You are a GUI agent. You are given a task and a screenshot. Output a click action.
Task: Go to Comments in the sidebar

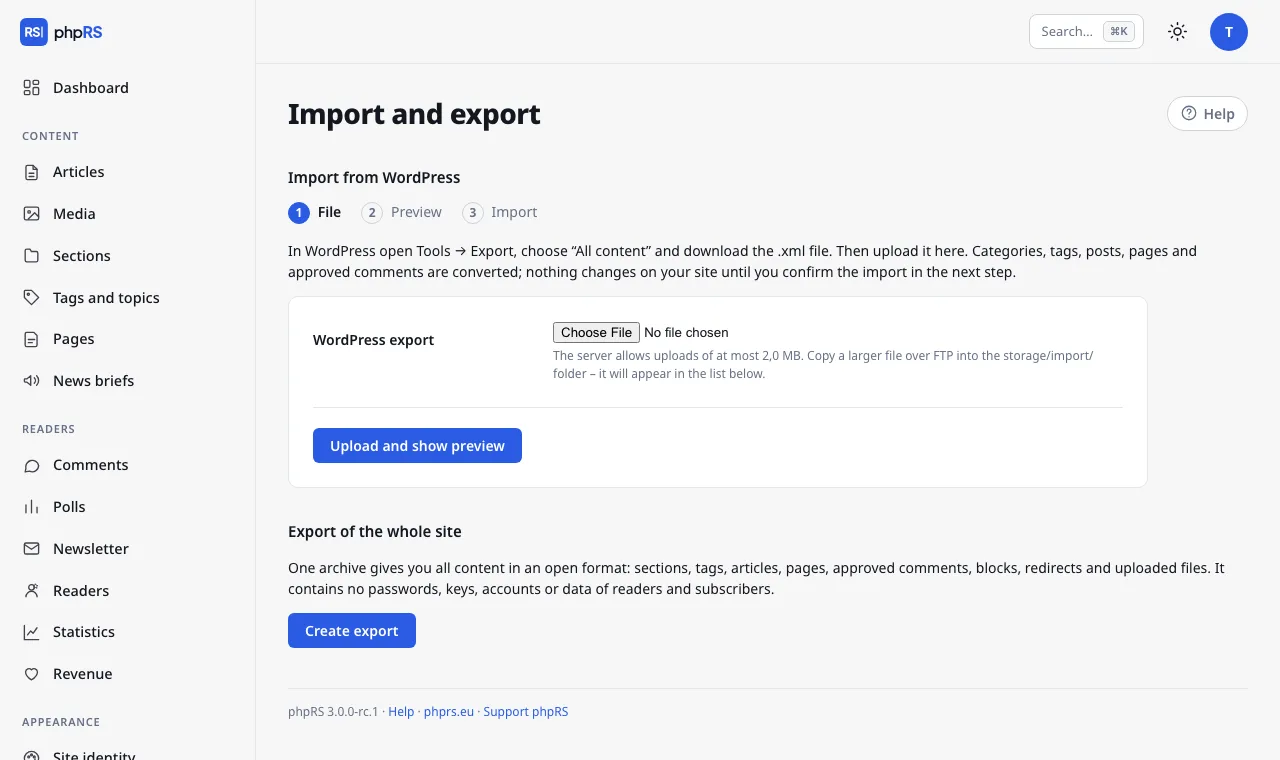(128, 465)
